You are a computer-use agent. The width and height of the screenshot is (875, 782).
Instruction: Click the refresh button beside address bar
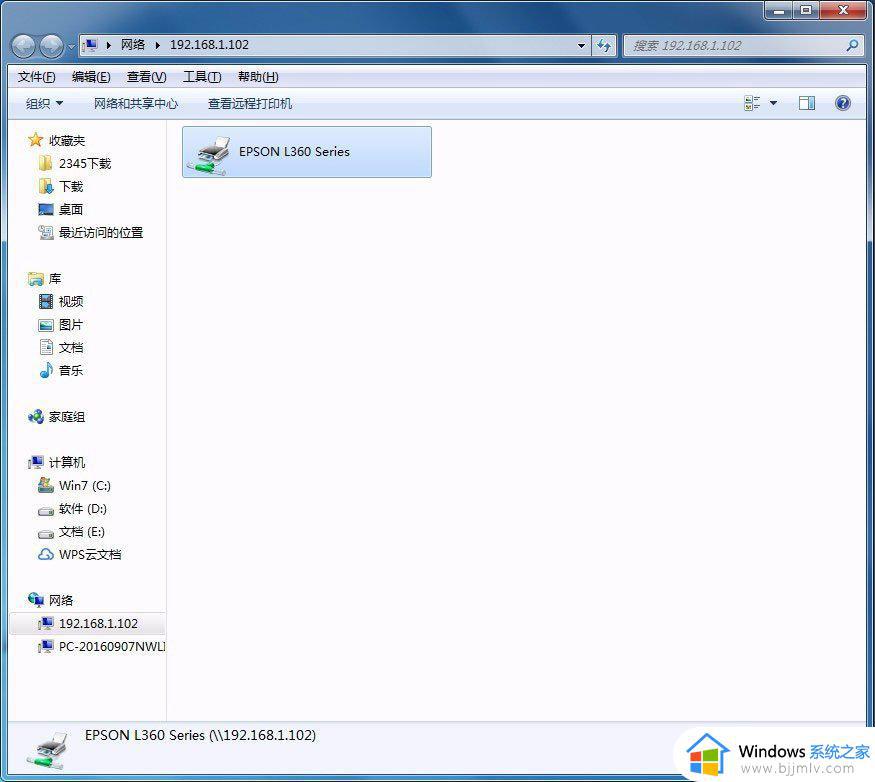pos(604,45)
